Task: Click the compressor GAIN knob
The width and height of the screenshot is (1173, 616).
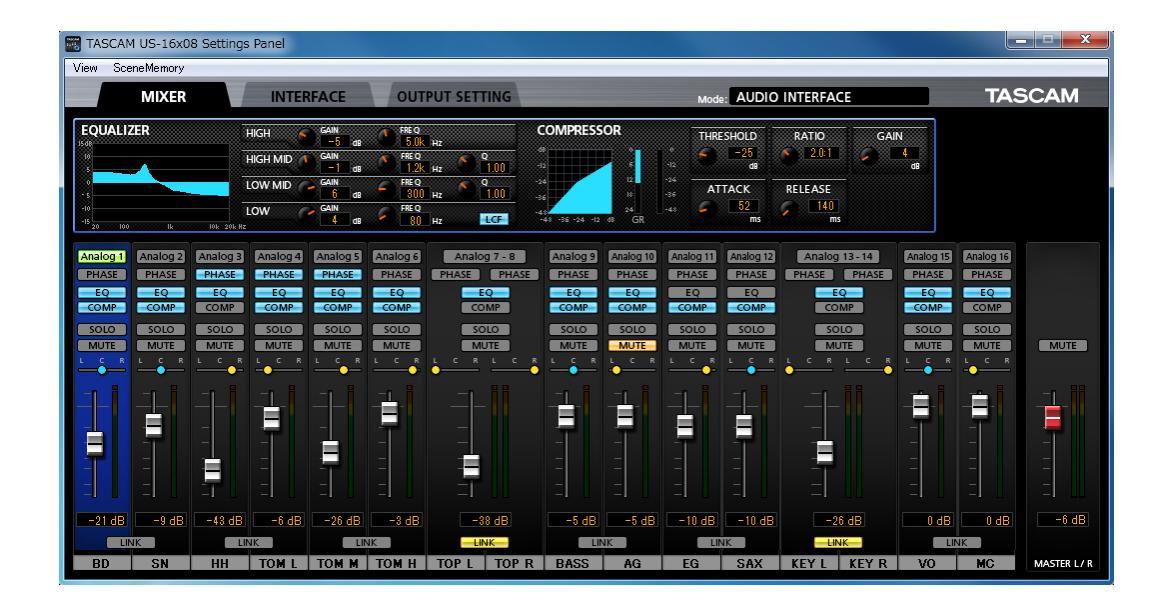Action: (867, 155)
